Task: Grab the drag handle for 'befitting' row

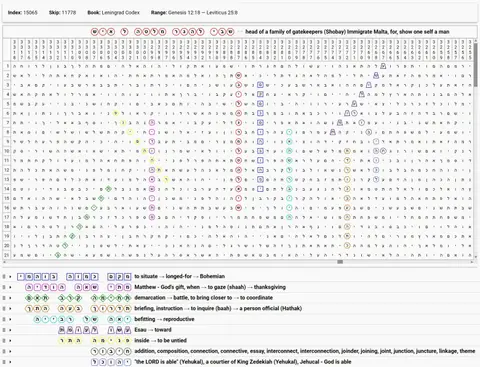Action: pos(4,319)
